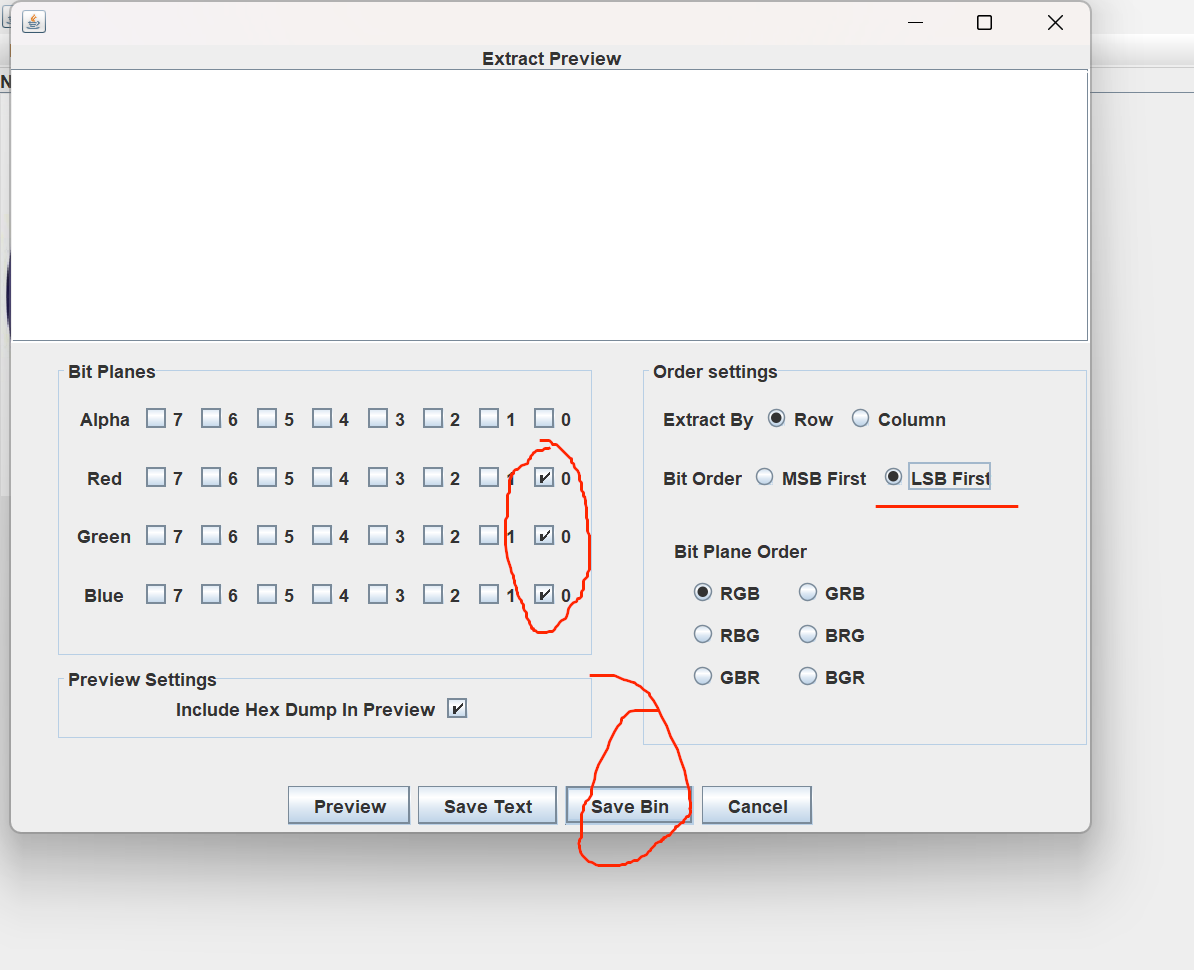Image resolution: width=1194 pixels, height=970 pixels.
Task: Uncheck Red bit plane 0
Action: 544,477
